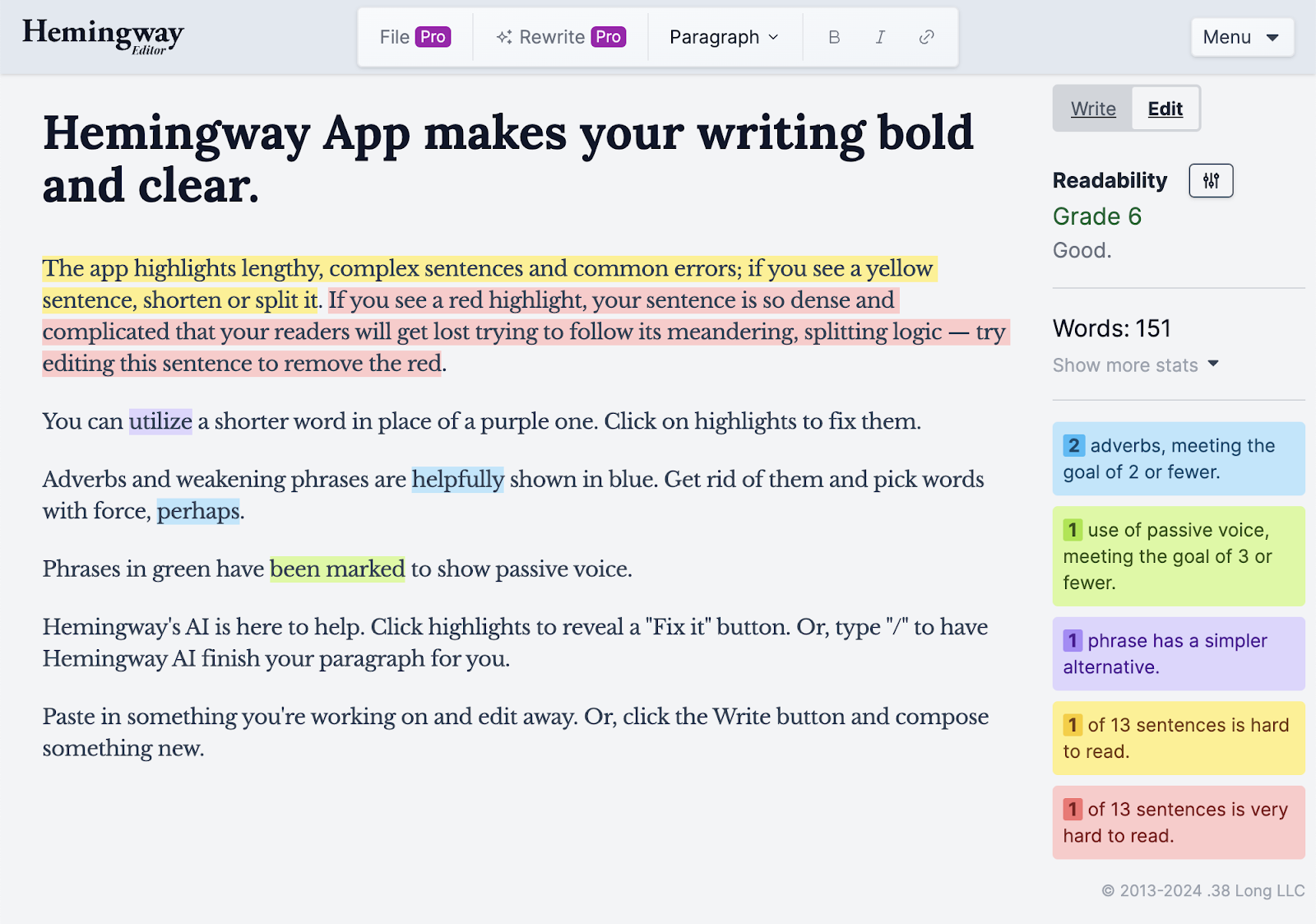This screenshot has width=1316, height=924.
Task: Switch to Edit mode
Action: coord(1165,109)
